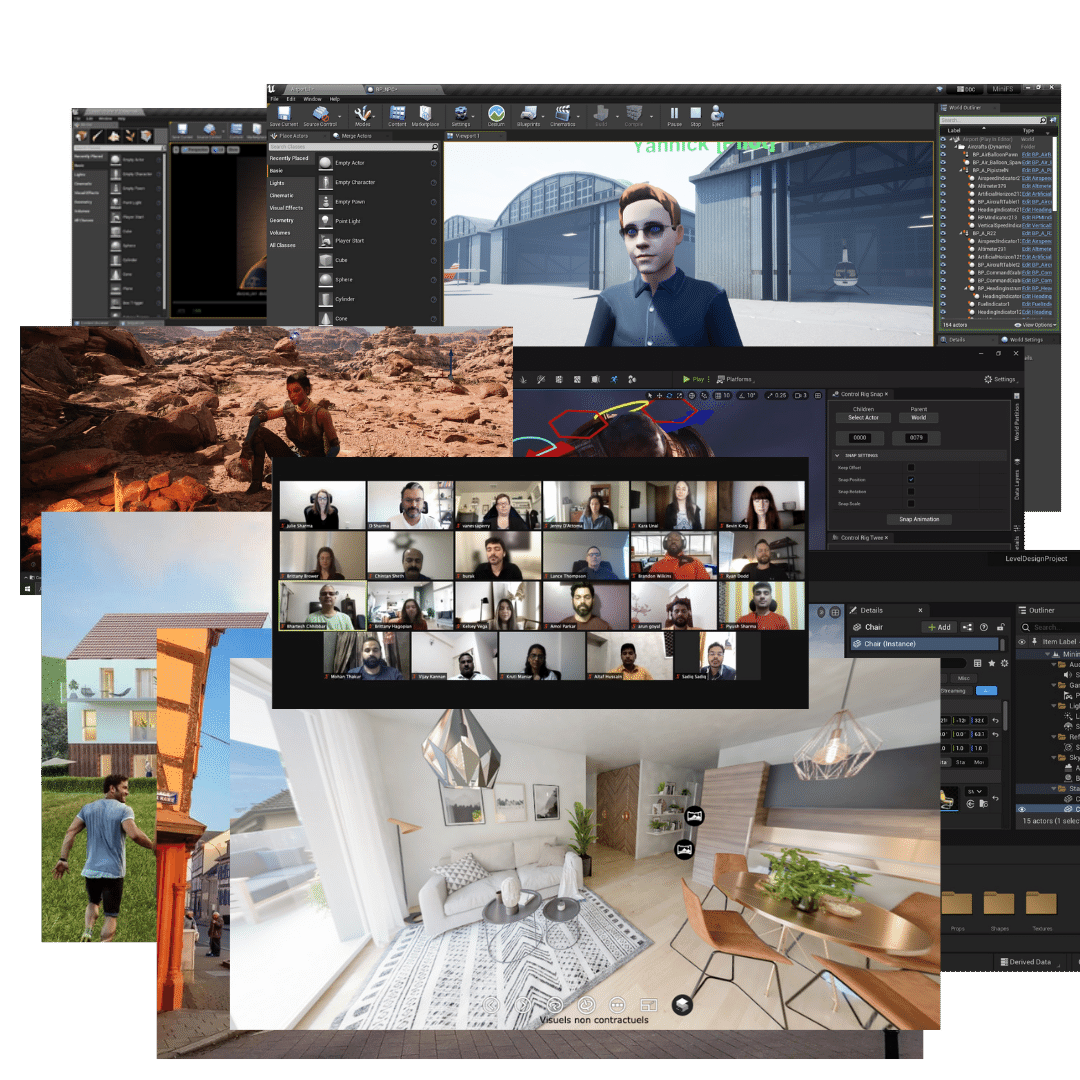The width and height of the screenshot is (1080, 1080).
Task: Open the Cinematic category in Place Actors
Action: [x=281, y=196]
